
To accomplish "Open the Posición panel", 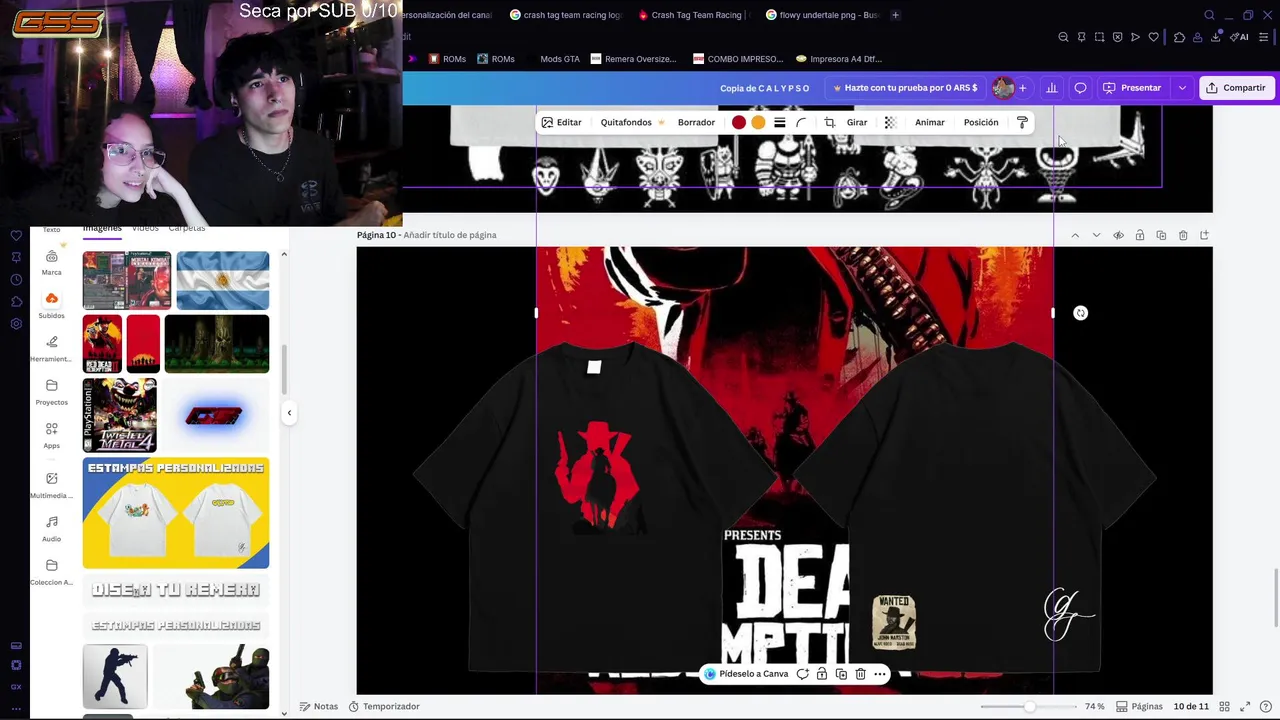I will point(981,122).
